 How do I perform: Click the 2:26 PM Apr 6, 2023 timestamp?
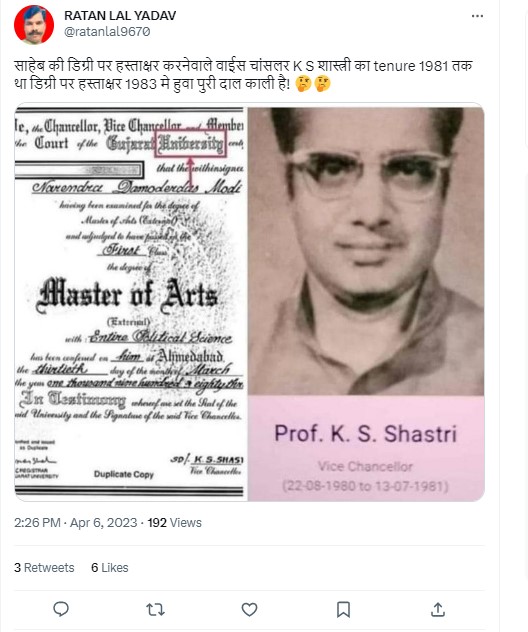[76, 523]
